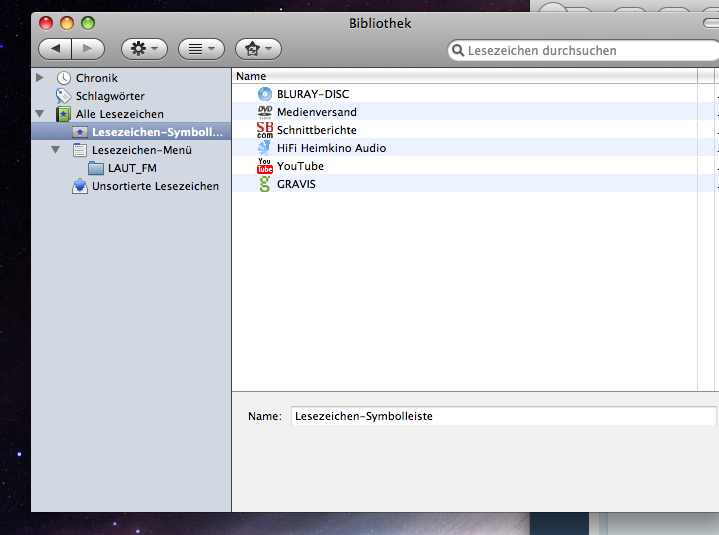Open the LAUT_FM folder entry
This screenshot has height=535, width=719.
click(x=132, y=168)
